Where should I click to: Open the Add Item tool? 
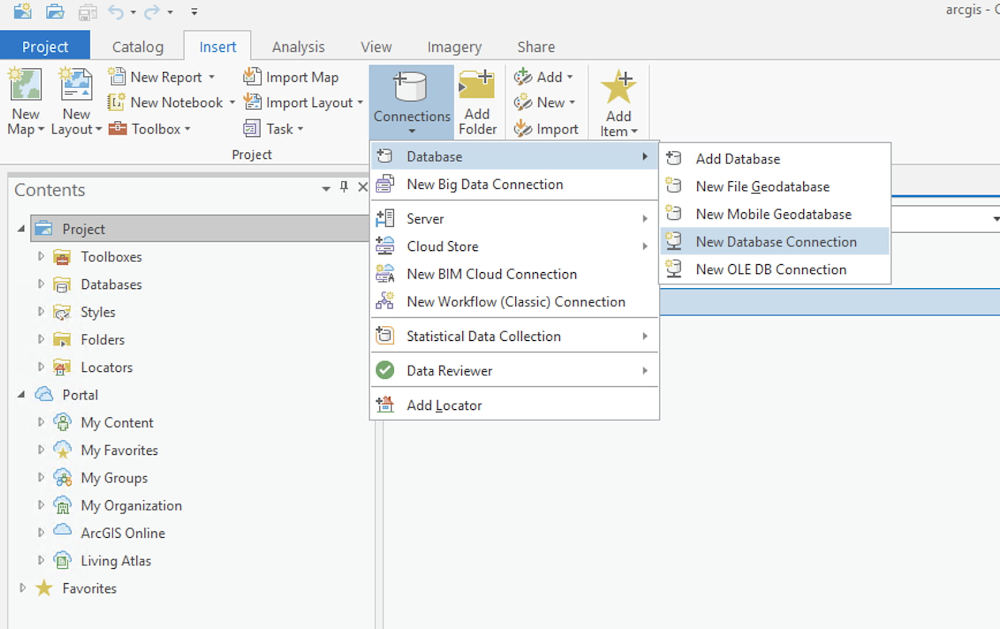click(618, 100)
